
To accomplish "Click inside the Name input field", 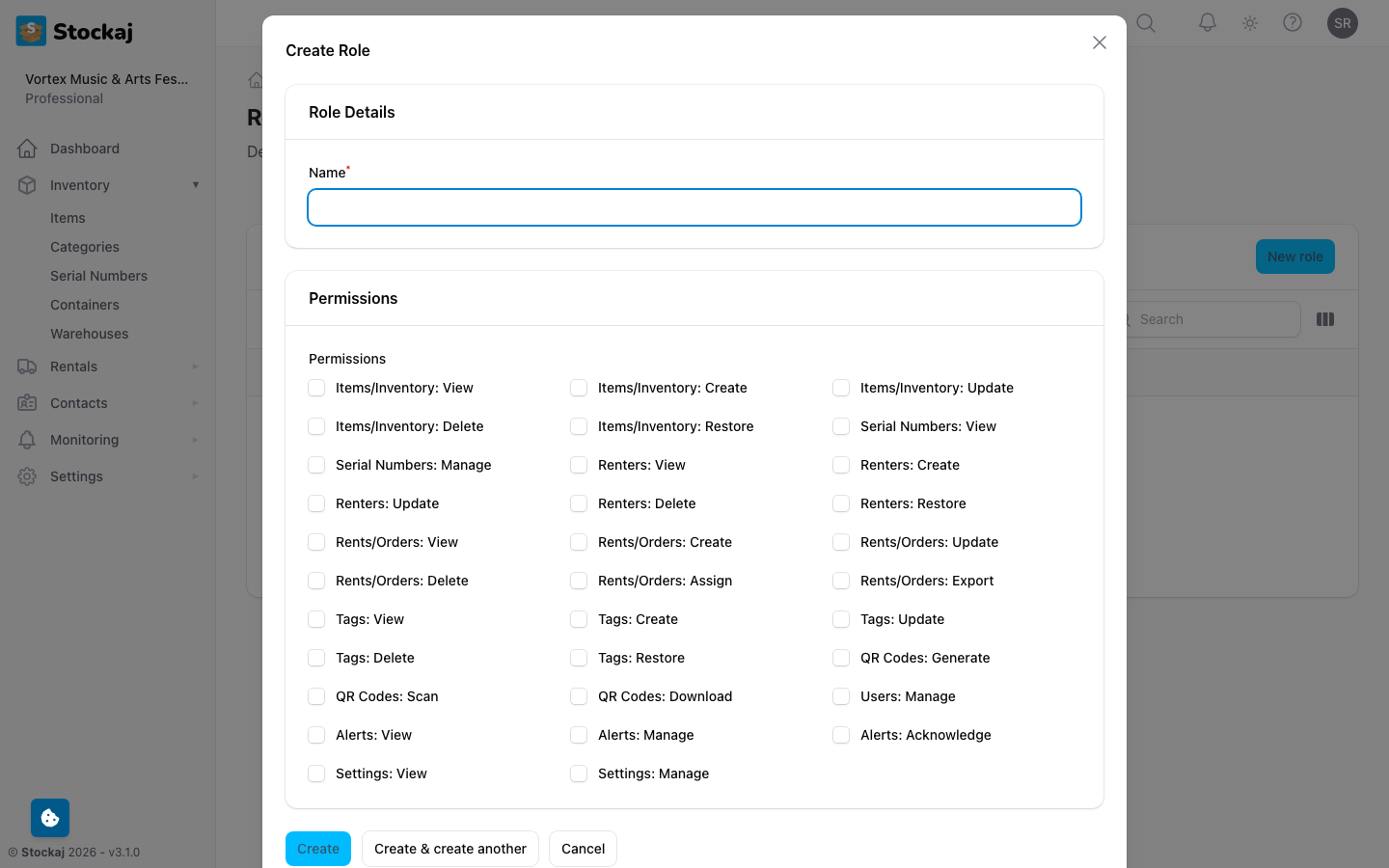I will [x=694, y=207].
